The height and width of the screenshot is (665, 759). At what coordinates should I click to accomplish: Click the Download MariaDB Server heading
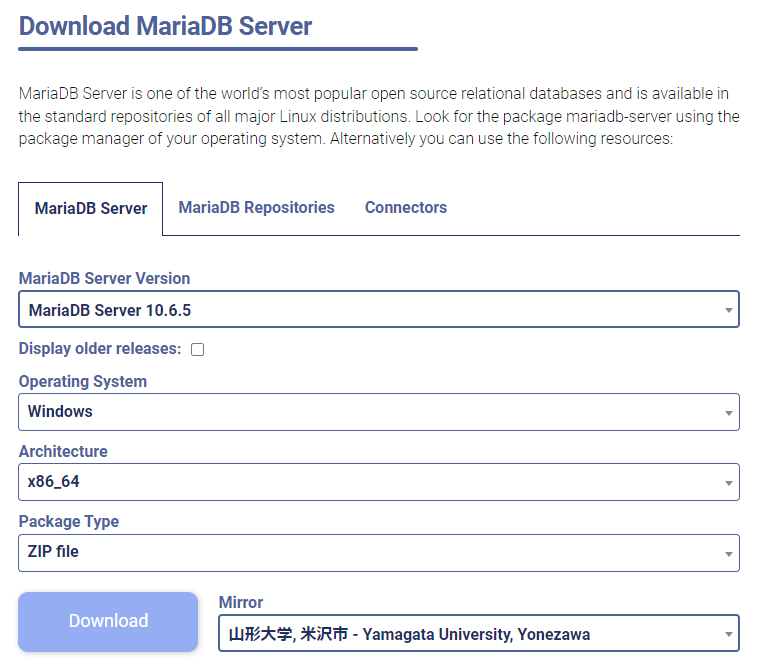(165, 26)
